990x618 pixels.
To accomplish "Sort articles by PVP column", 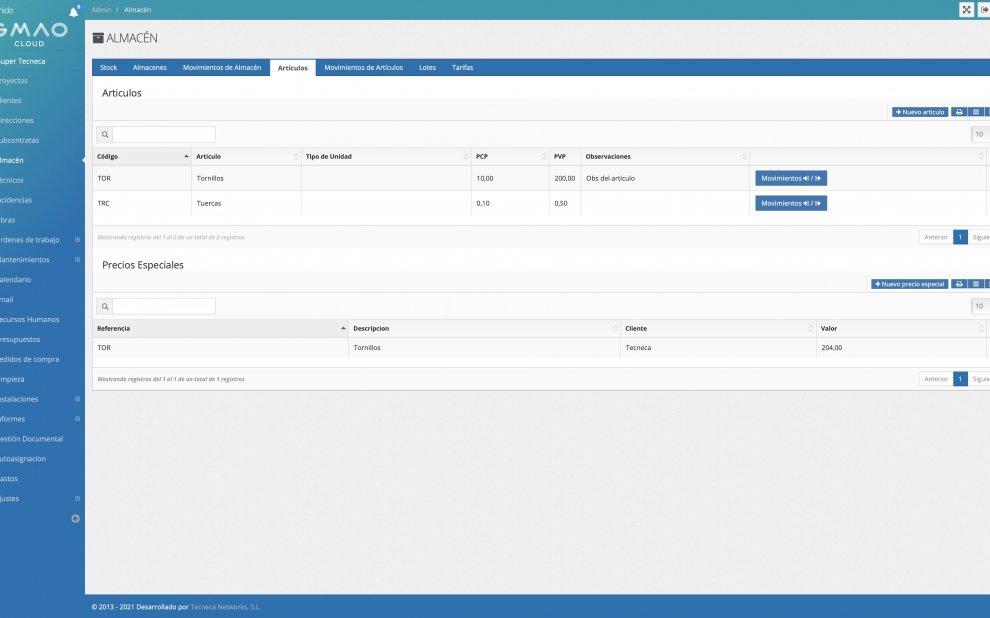I will pos(563,156).
